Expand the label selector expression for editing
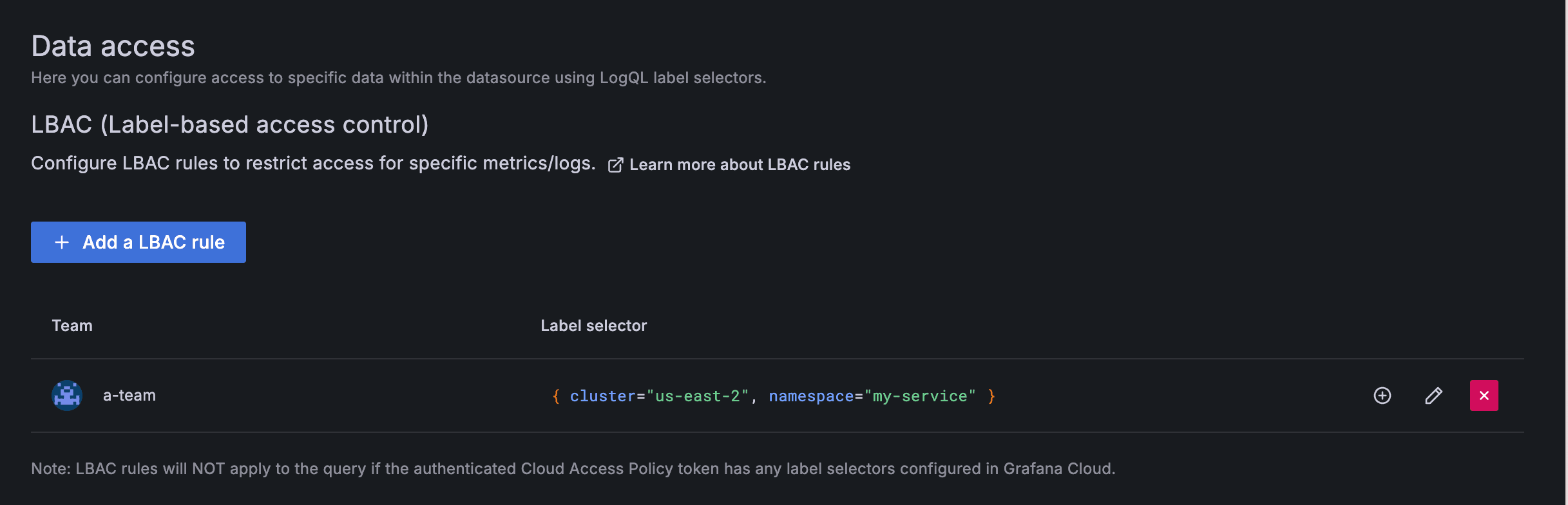The height and width of the screenshot is (505, 1568). click(x=1433, y=395)
